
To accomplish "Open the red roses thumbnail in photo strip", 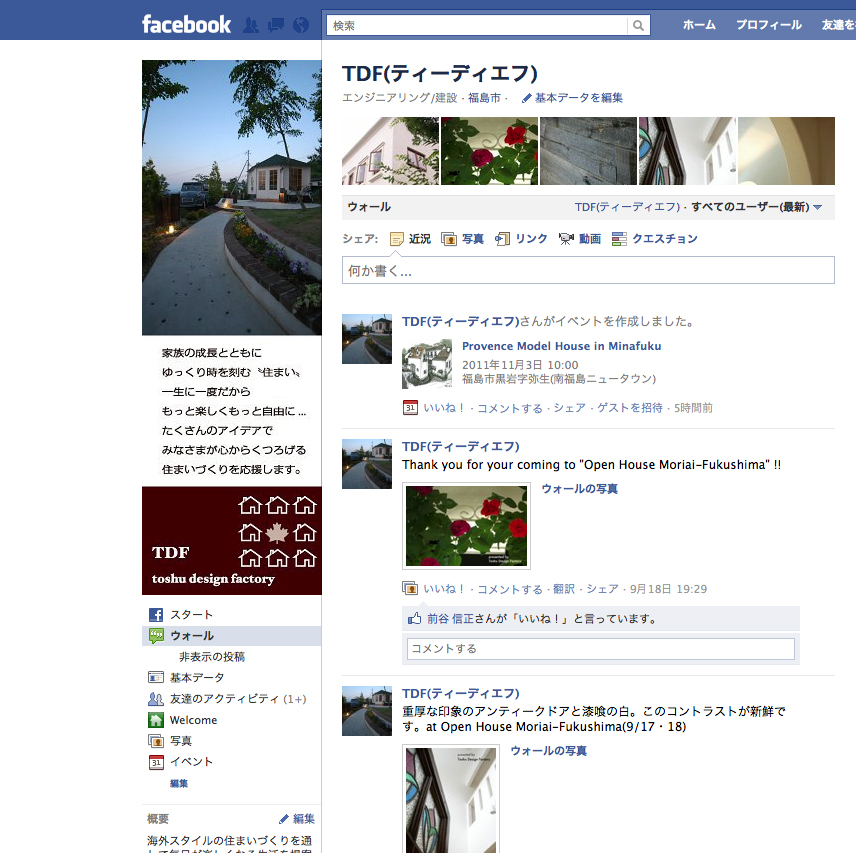I will point(489,151).
